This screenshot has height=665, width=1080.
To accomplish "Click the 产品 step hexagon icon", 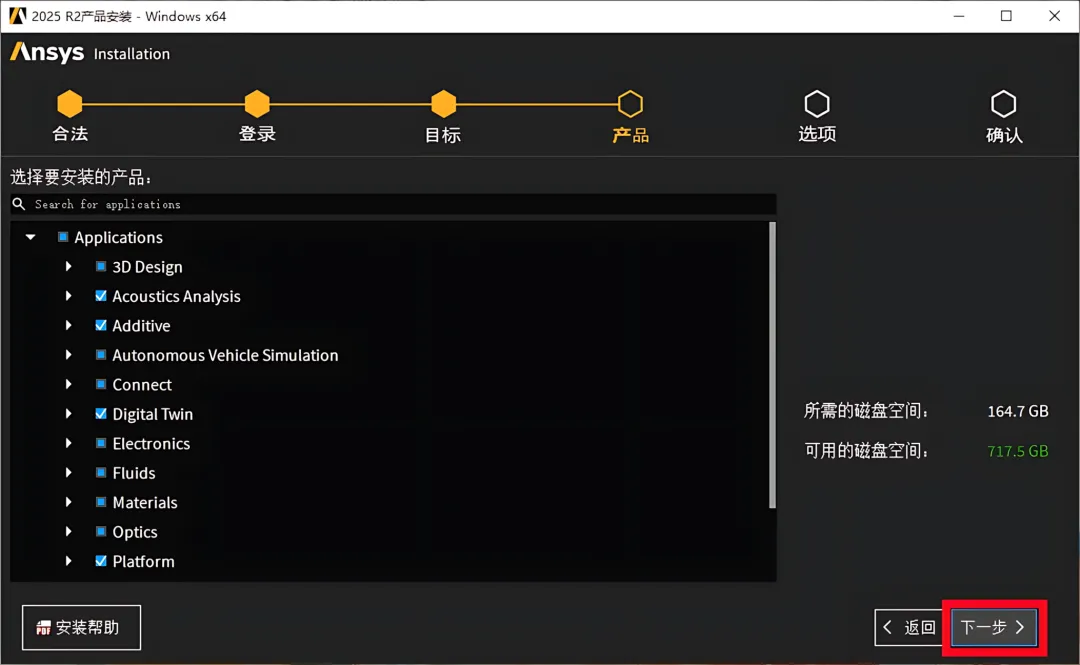I will point(630,104).
